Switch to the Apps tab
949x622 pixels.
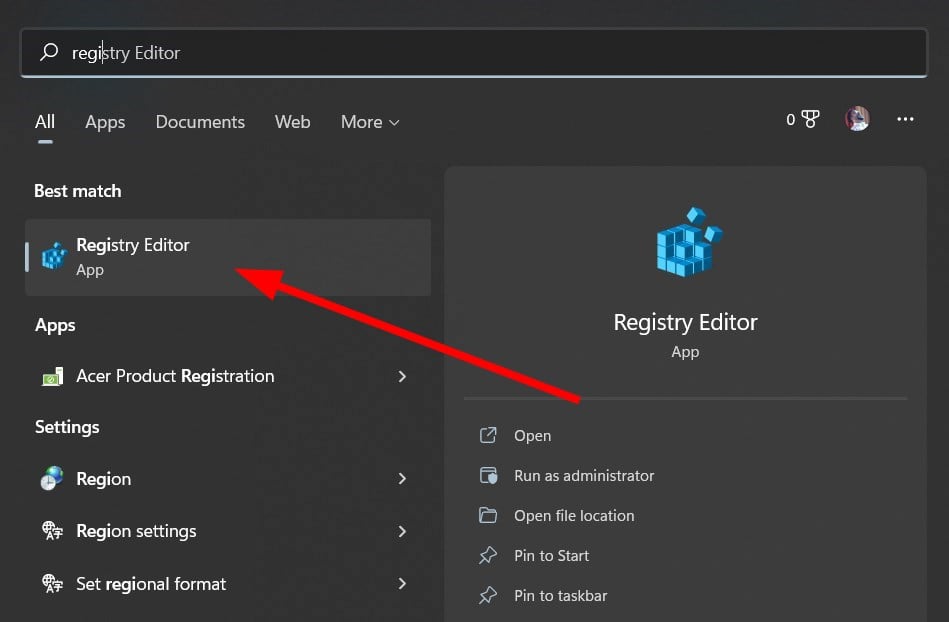[105, 122]
